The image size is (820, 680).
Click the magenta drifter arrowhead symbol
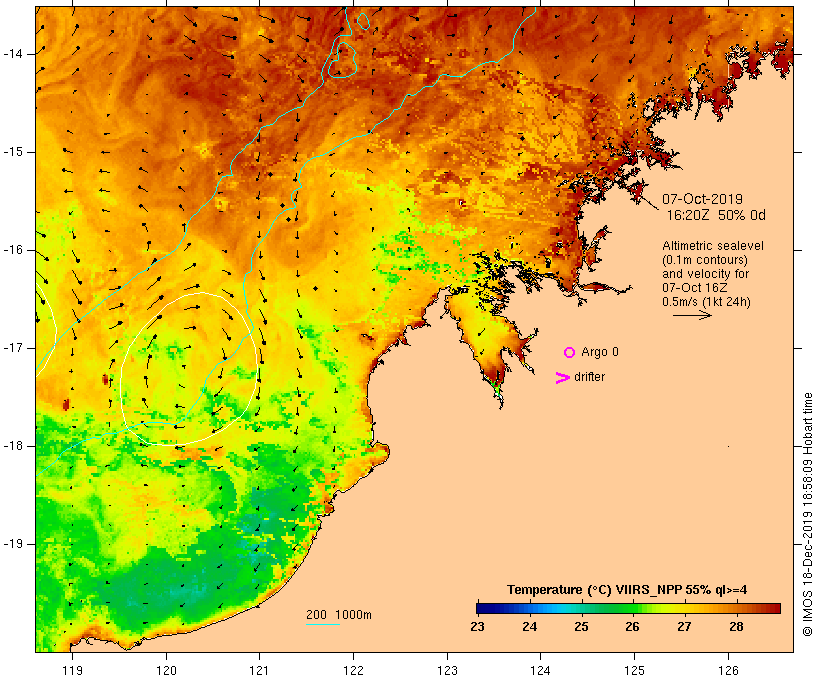click(563, 378)
